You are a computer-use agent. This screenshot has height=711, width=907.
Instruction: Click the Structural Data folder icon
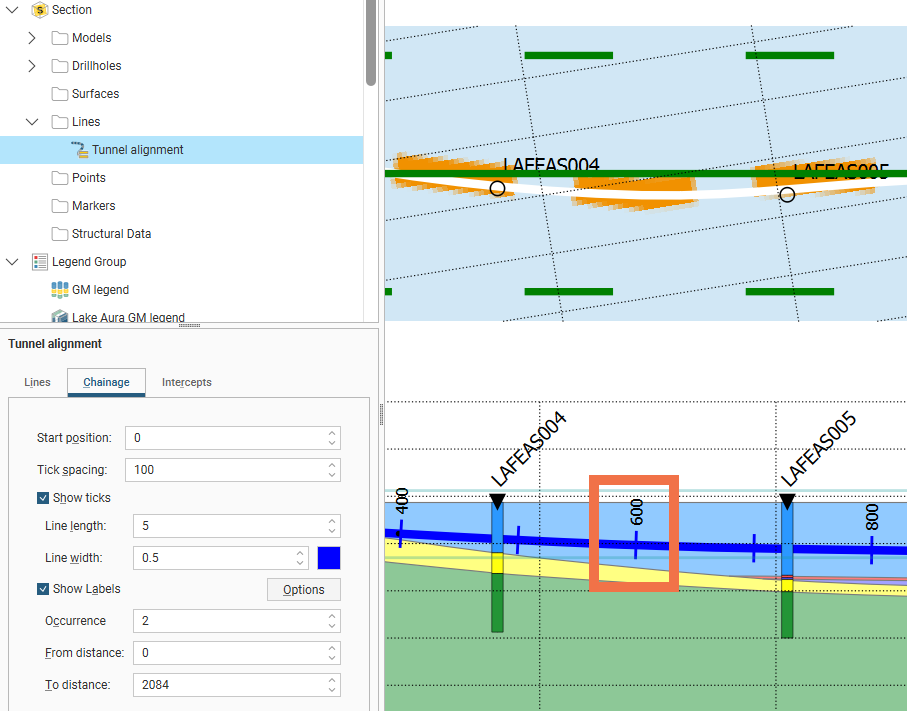point(60,234)
